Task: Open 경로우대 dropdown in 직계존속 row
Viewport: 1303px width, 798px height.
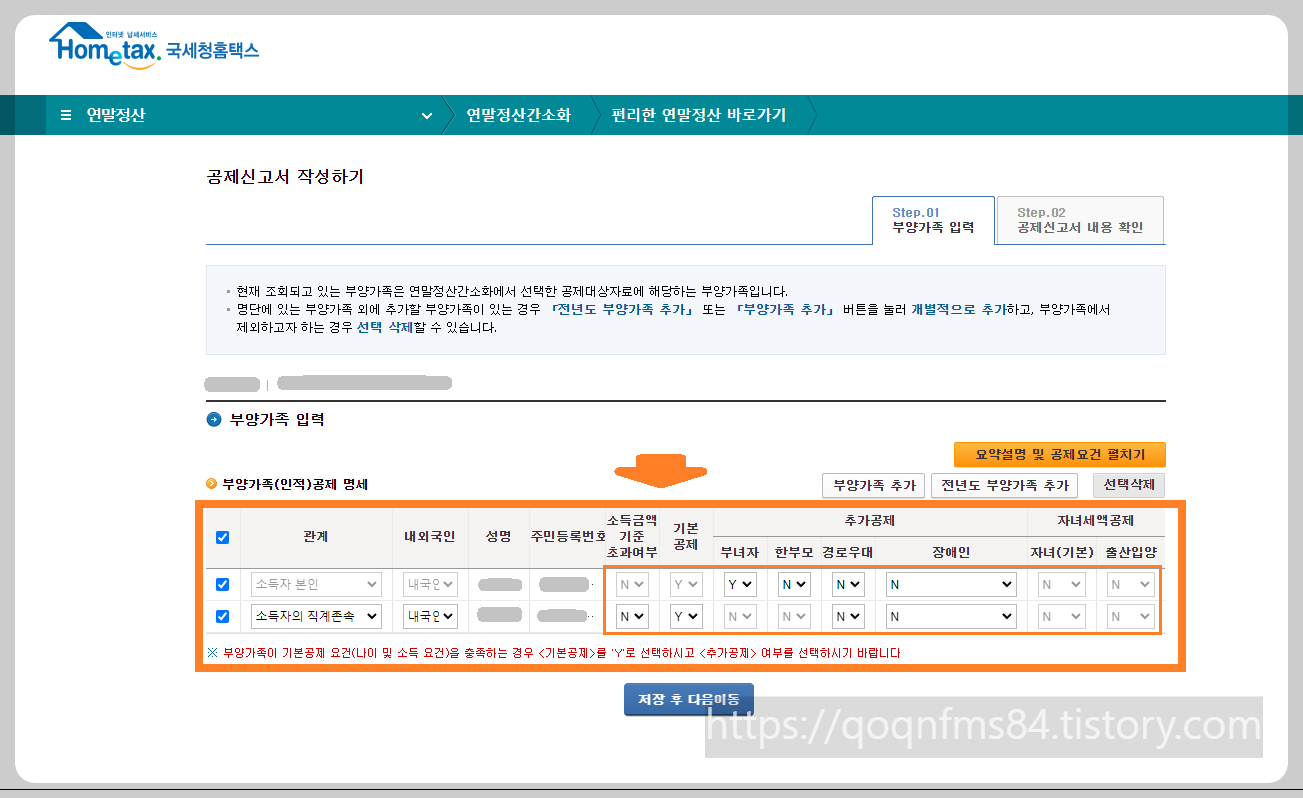Action: (x=848, y=616)
